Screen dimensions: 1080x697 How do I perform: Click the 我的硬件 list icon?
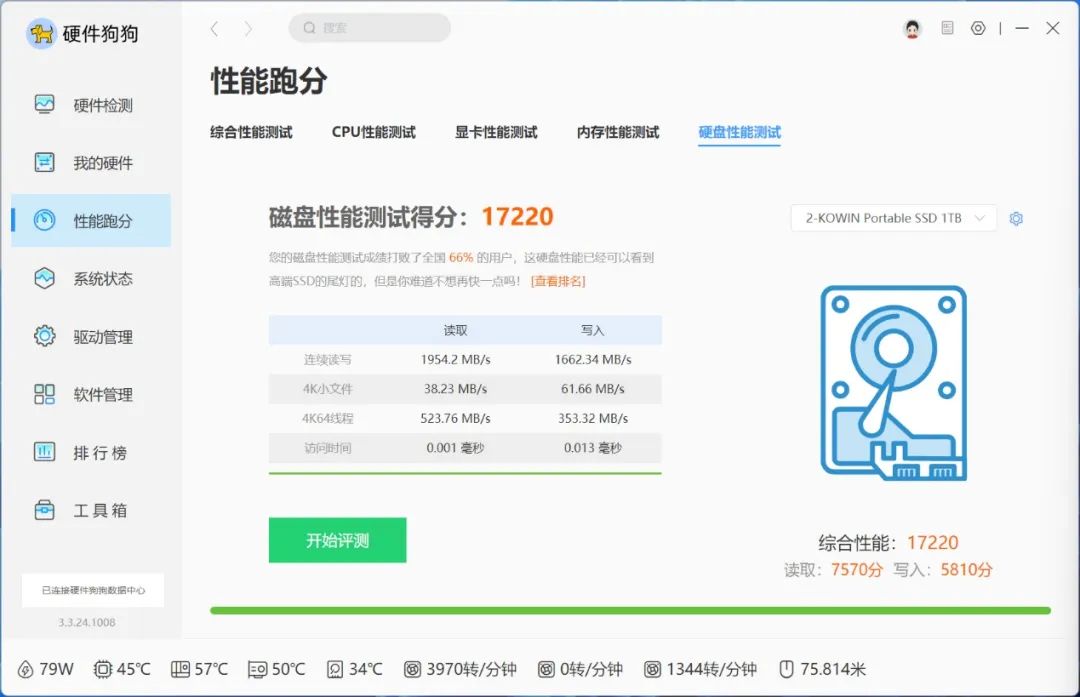click(44, 162)
